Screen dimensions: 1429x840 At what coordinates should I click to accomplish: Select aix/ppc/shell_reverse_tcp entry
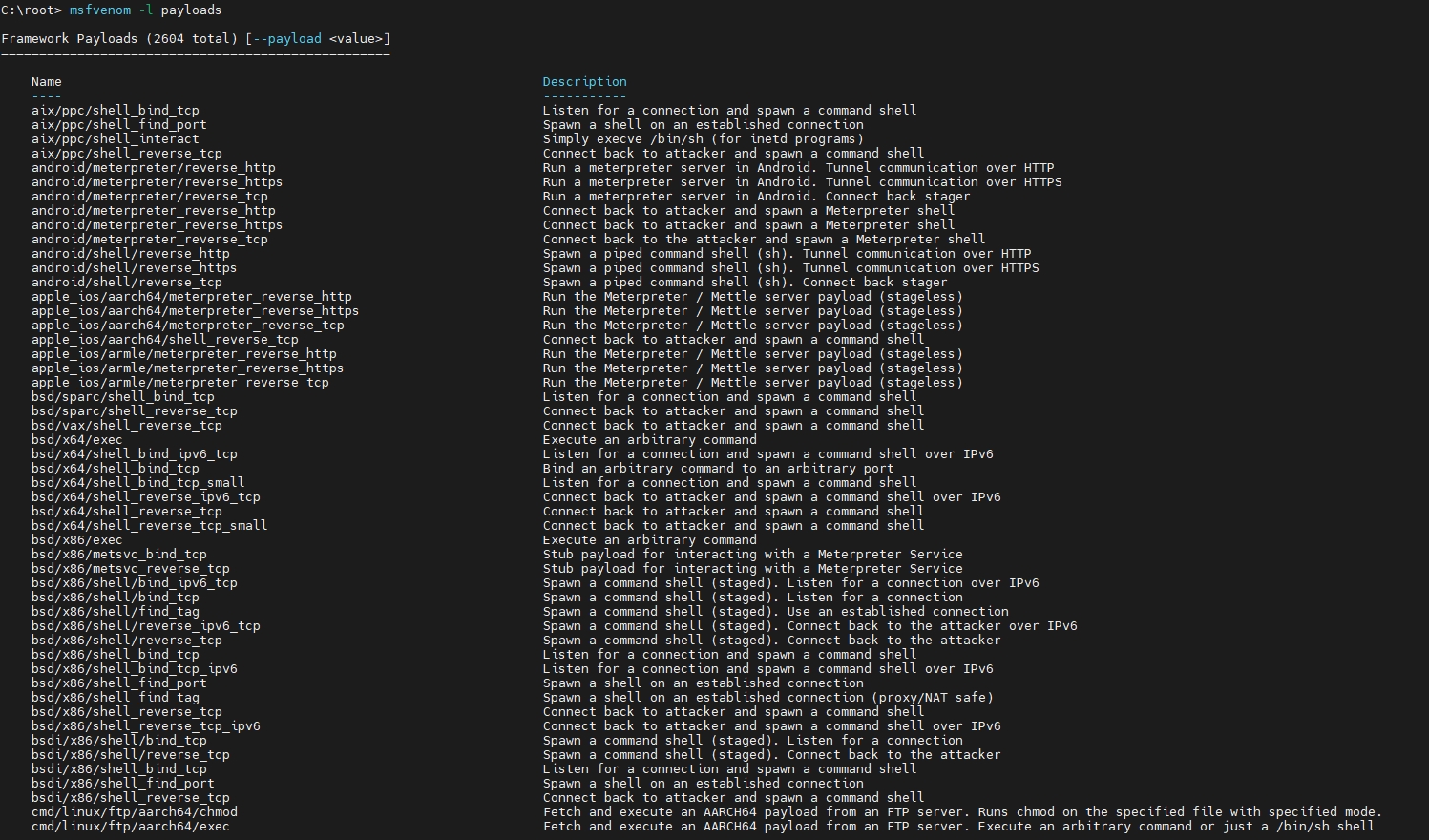(127, 154)
